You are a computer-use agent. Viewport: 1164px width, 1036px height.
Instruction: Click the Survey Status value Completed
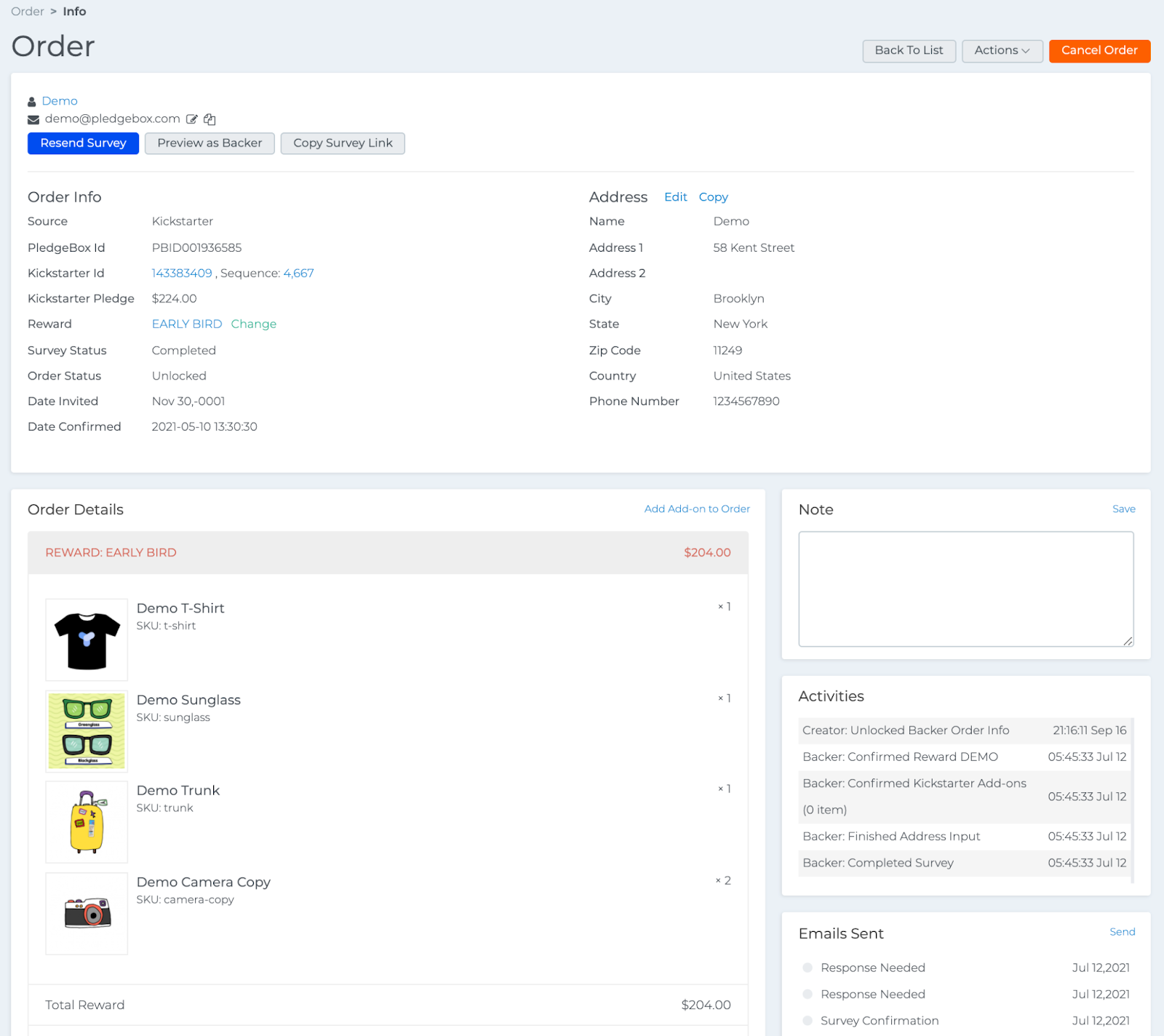tap(184, 351)
